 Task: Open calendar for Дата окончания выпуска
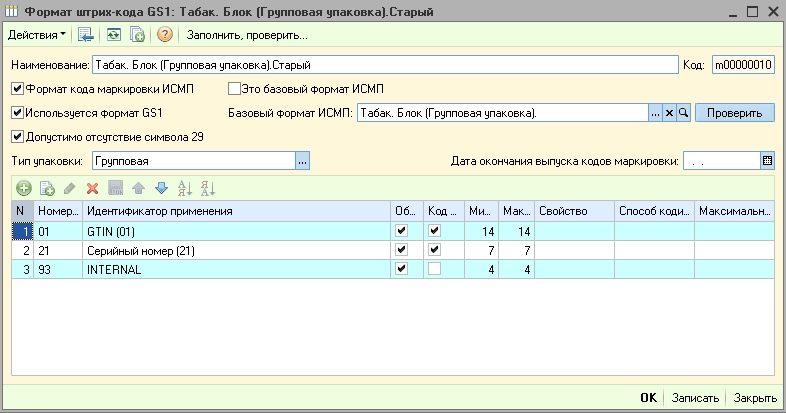(767, 160)
